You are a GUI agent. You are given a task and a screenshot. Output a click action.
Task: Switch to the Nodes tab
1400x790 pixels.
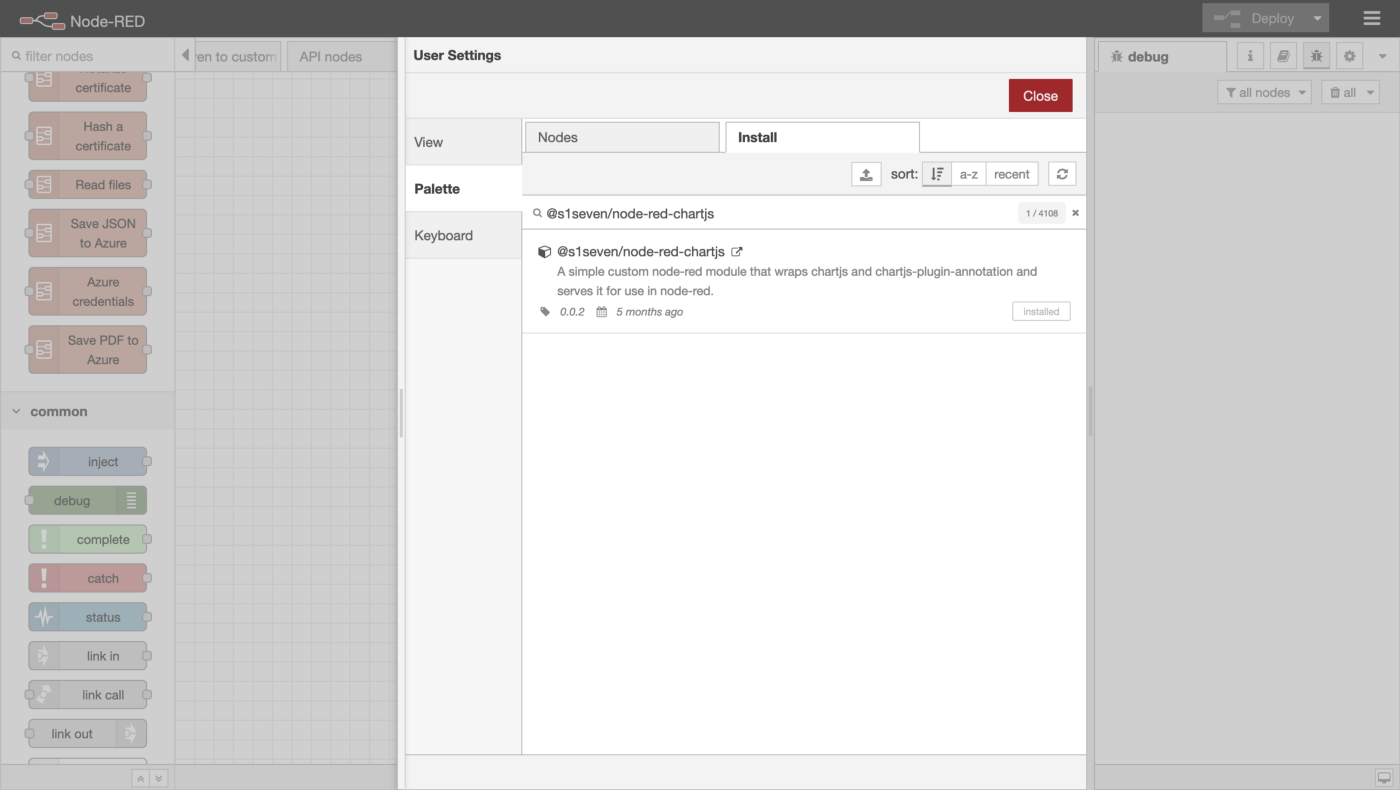tap(621, 137)
